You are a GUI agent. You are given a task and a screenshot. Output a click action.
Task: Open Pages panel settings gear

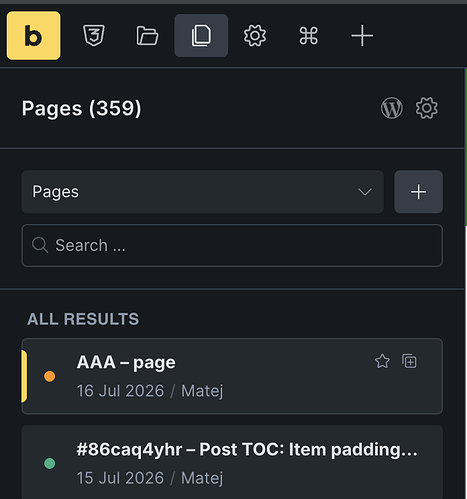pyautogui.click(x=426, y=108)
